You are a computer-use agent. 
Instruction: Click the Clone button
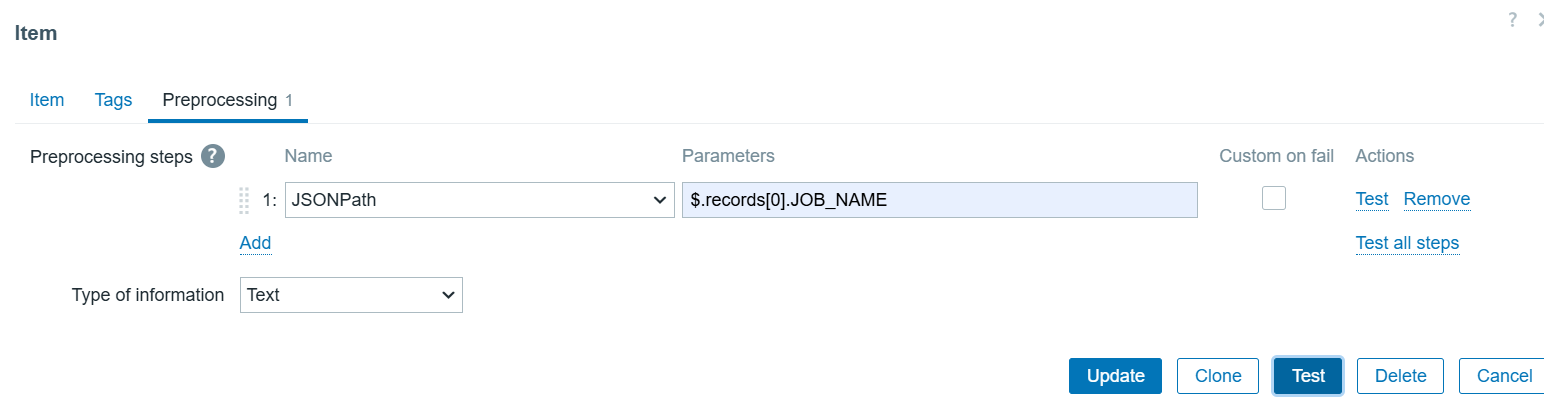[1217, 376]
